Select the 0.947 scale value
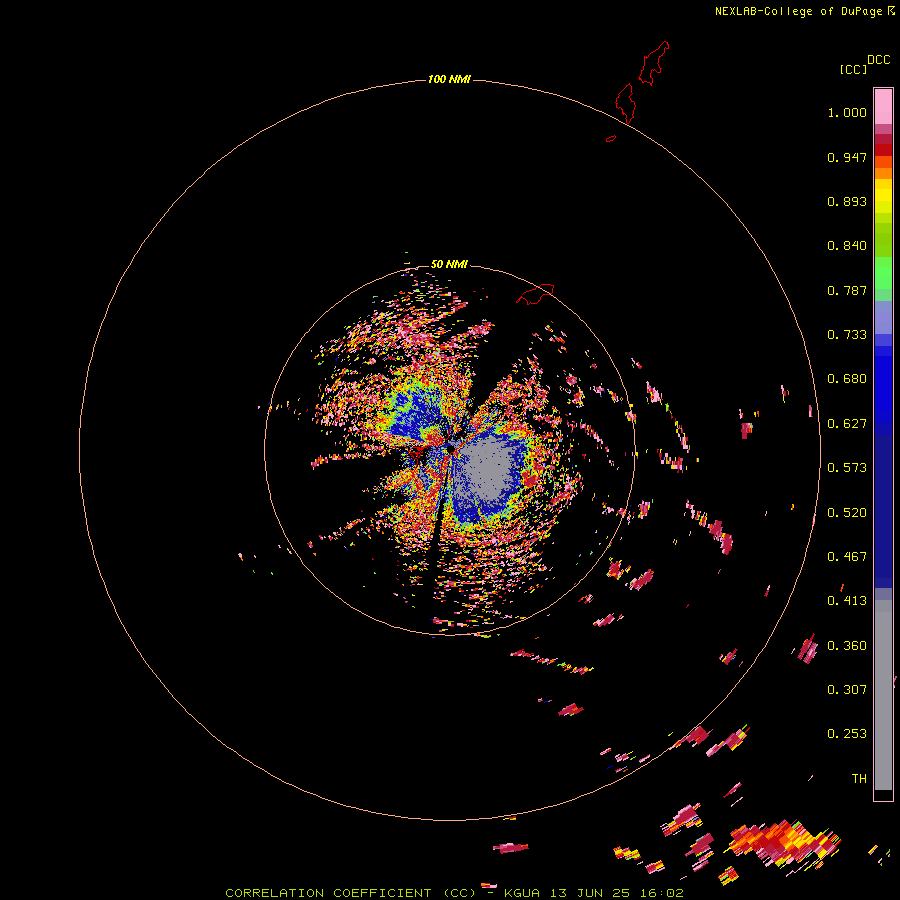The image size is (900, 900). tap(847, 157)
